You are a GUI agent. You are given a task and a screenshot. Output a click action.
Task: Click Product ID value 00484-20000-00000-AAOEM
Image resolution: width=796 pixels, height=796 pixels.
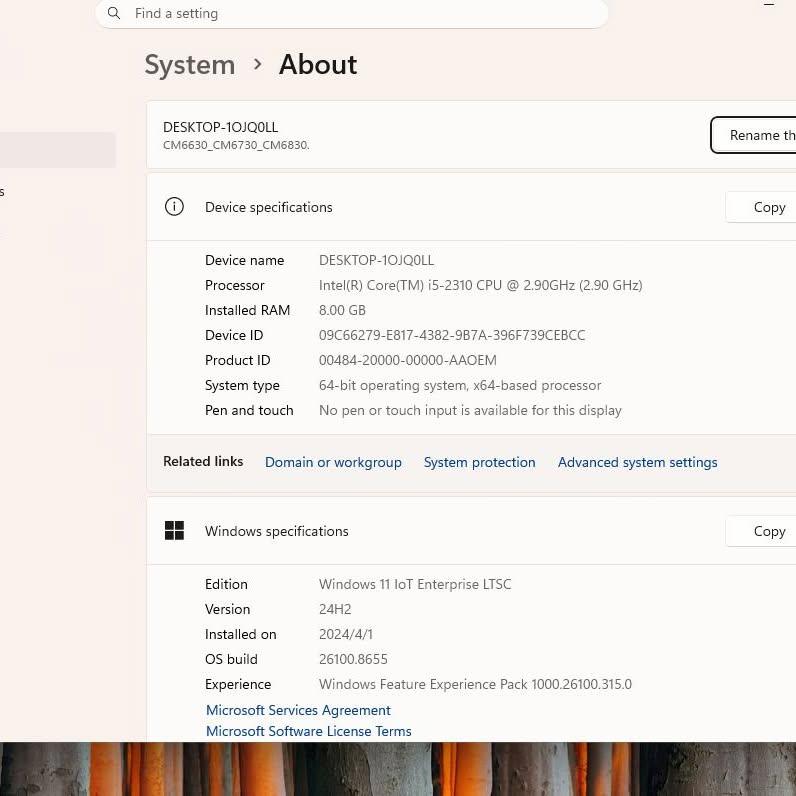408,360
